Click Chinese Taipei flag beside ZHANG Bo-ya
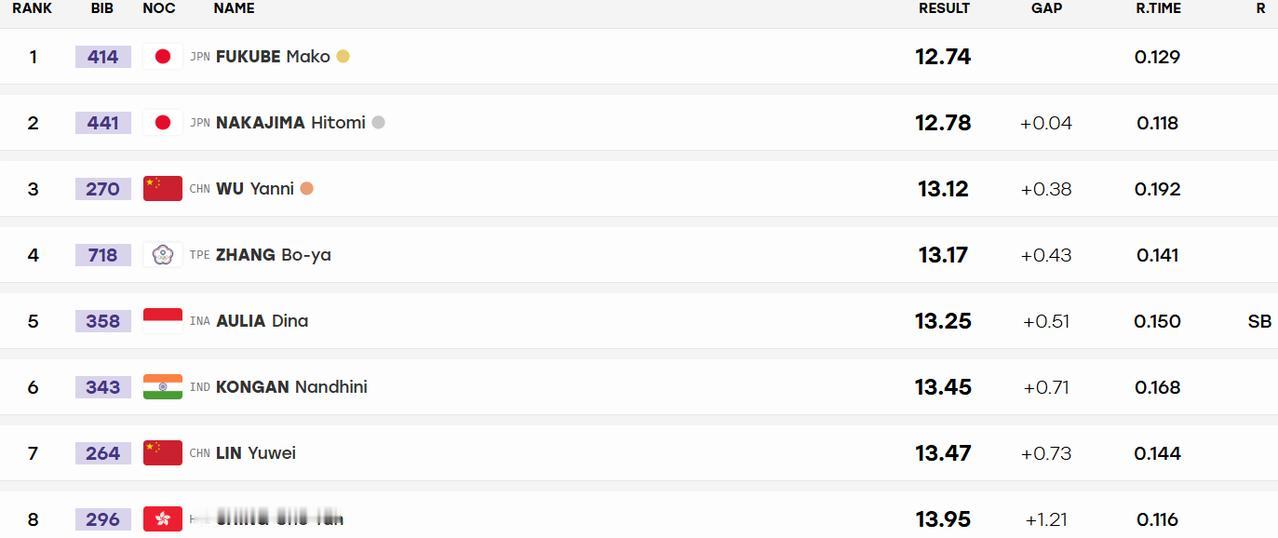Image resolution: width=1278 pixels, height=538 pixels. coord(162,255)
